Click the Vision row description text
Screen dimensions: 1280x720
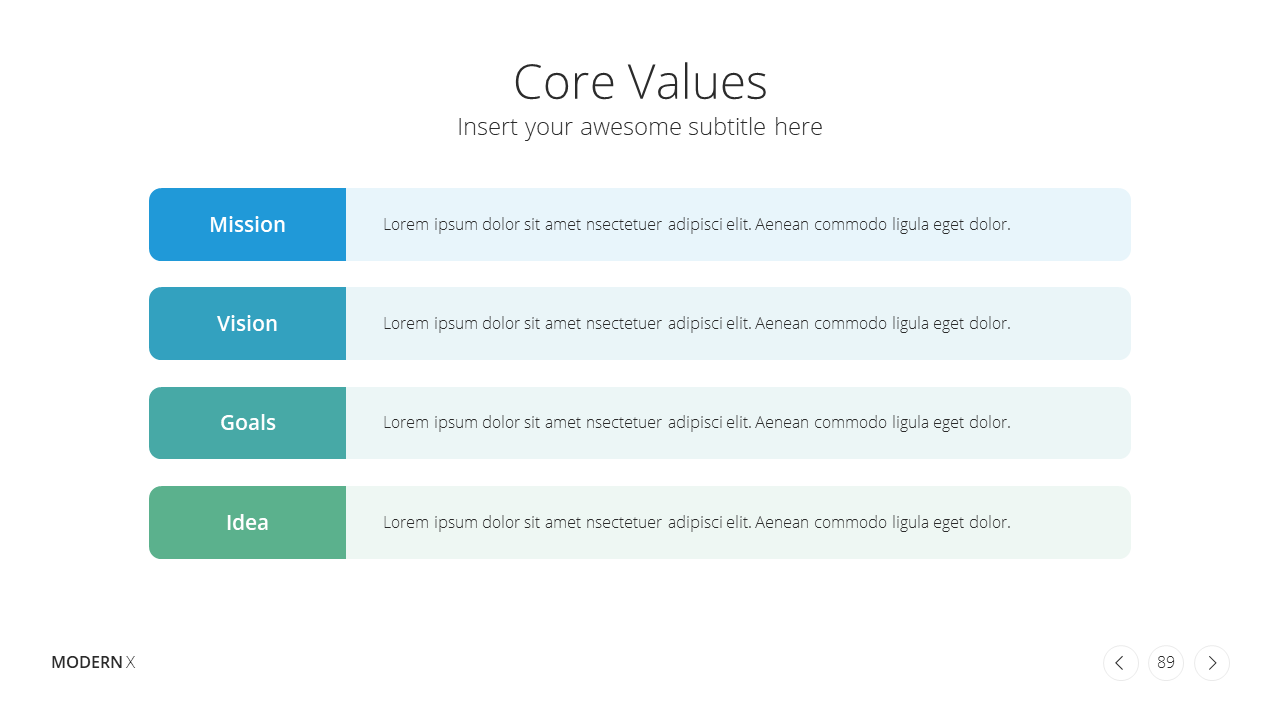tap(697, 323)
